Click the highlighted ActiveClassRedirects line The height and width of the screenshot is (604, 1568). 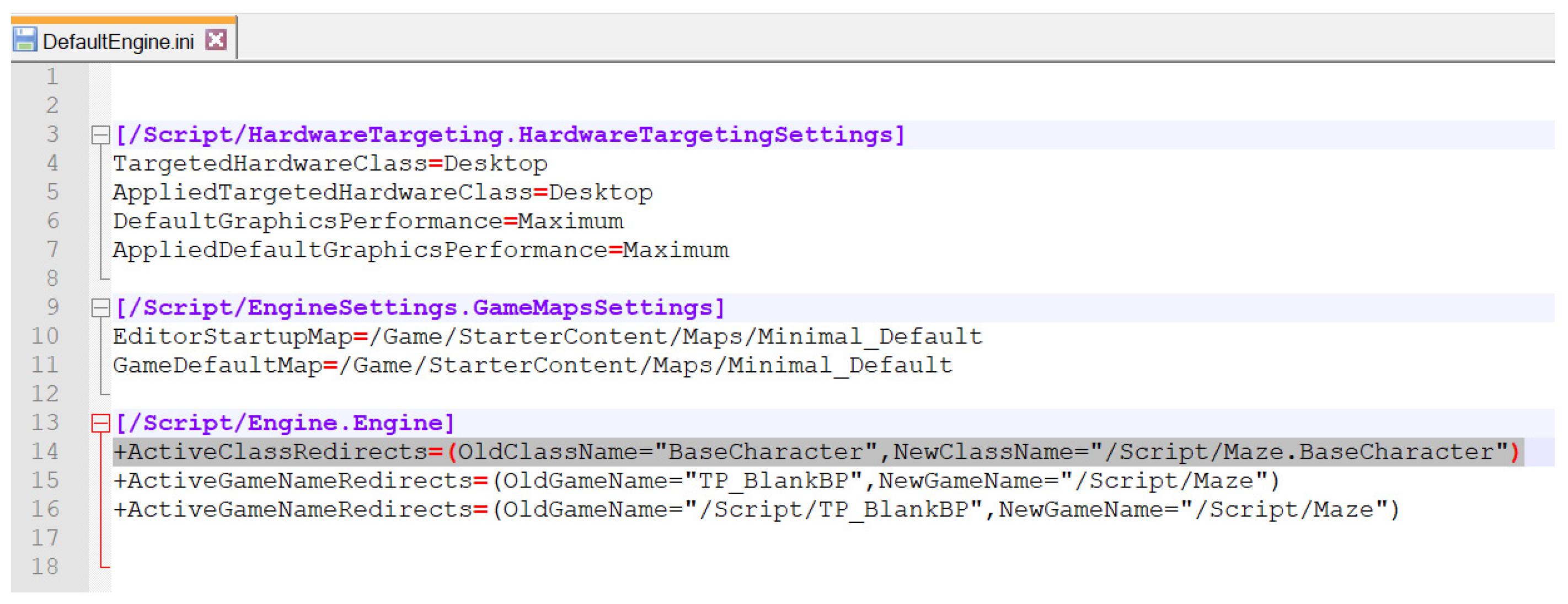pos(816,452)
